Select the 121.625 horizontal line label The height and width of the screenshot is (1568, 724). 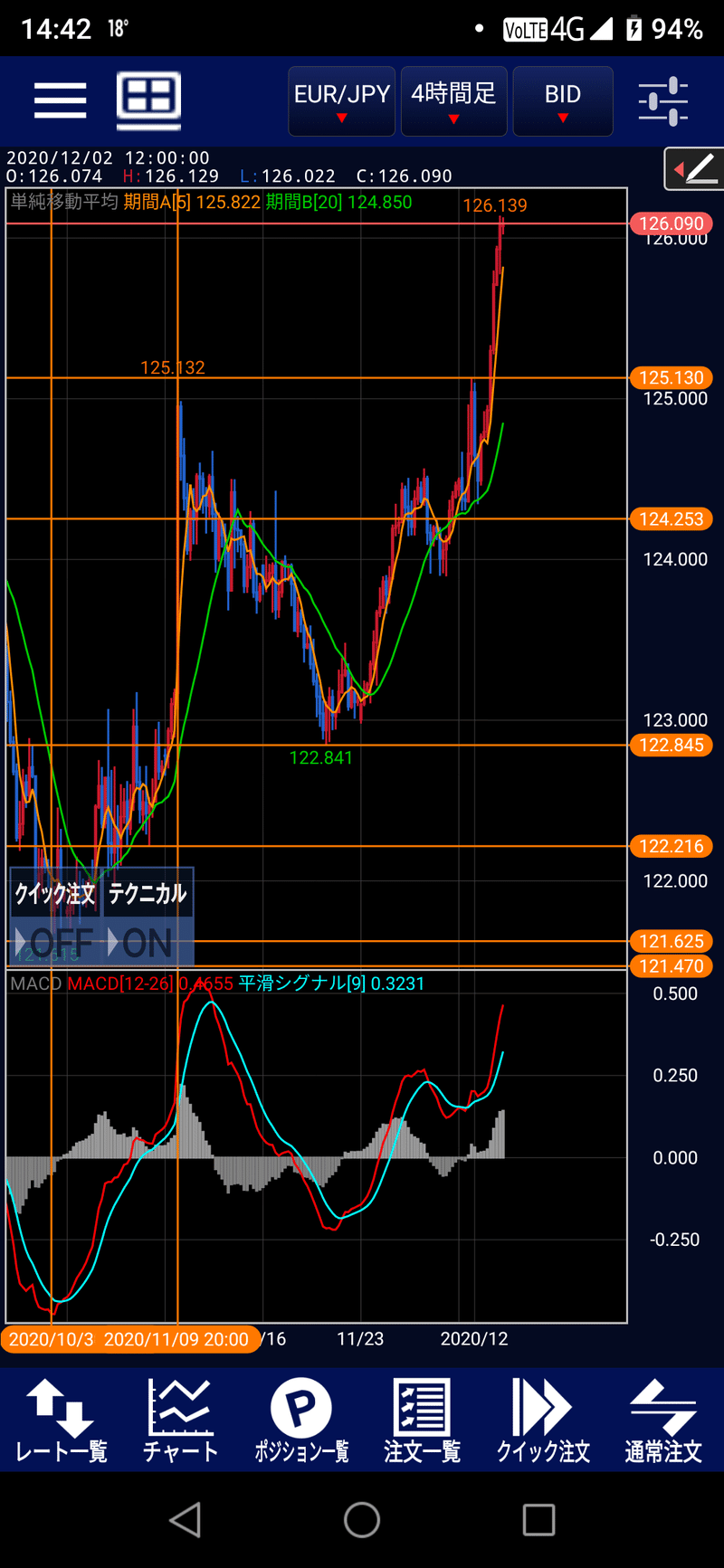click(672, 942)
